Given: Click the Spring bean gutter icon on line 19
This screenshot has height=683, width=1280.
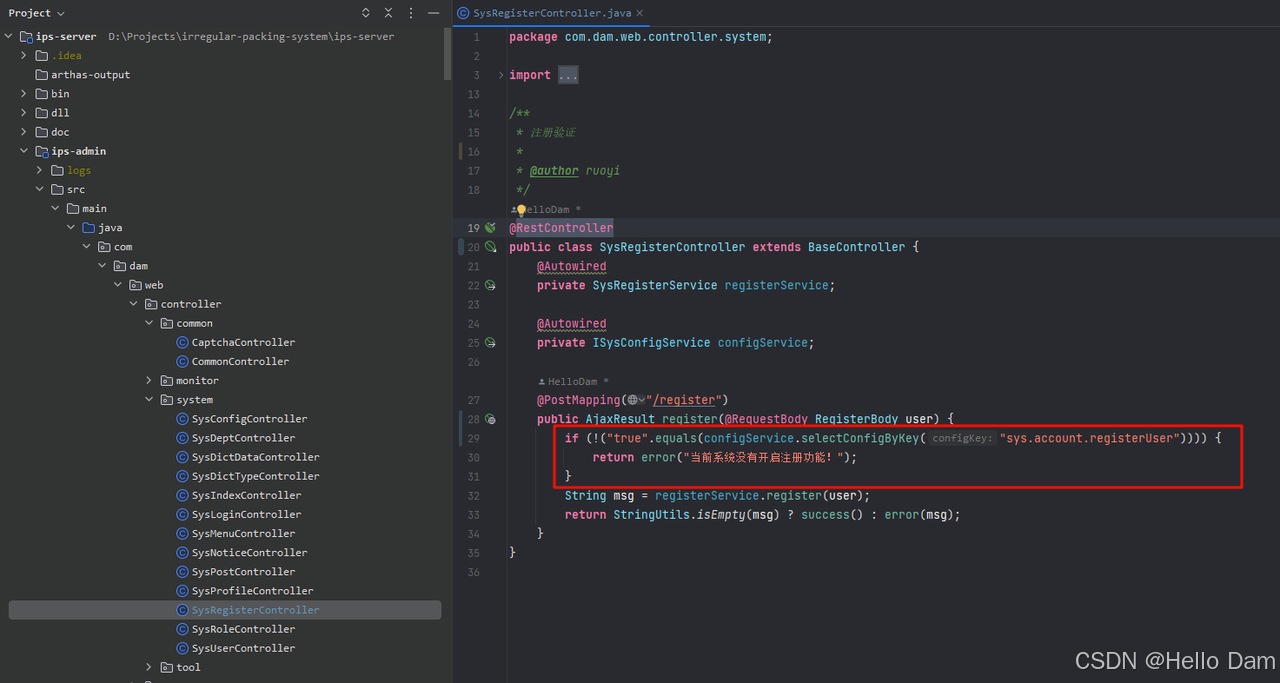Looking at the screenshot, I should point(490,228).
